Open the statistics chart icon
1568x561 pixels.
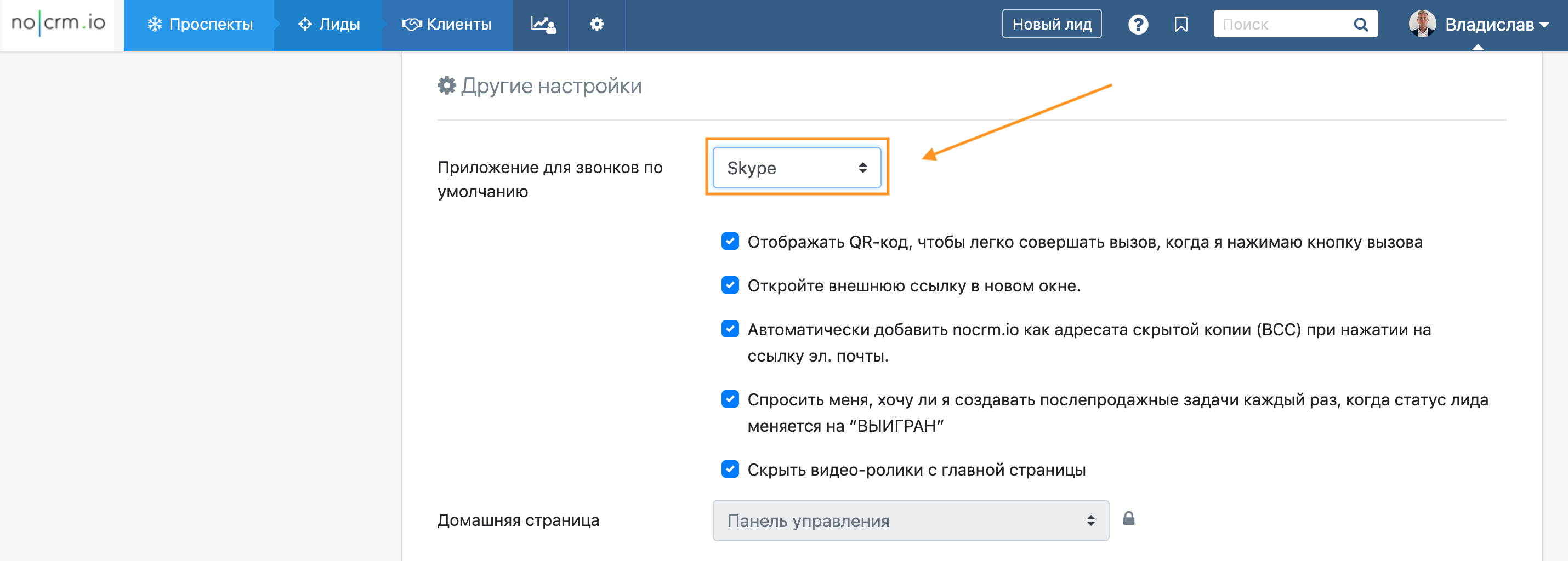pyautogui.click(x=542, y=24)
